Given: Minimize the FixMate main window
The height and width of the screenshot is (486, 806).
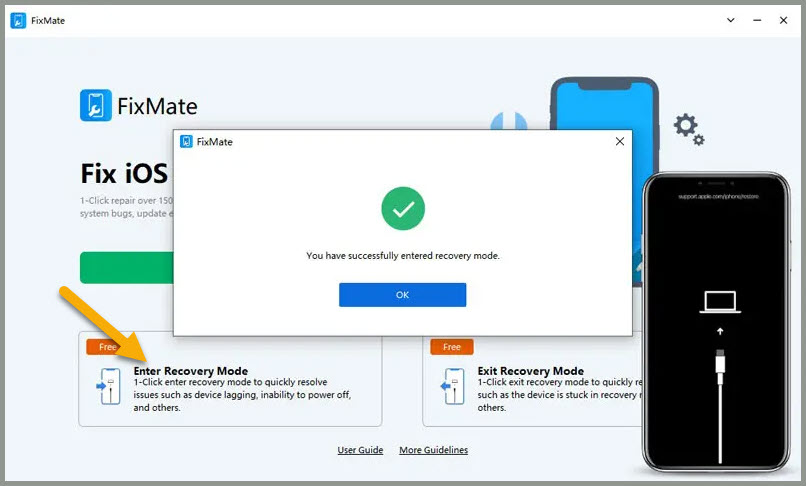Looking at the screenshot, I should [757, 20].
